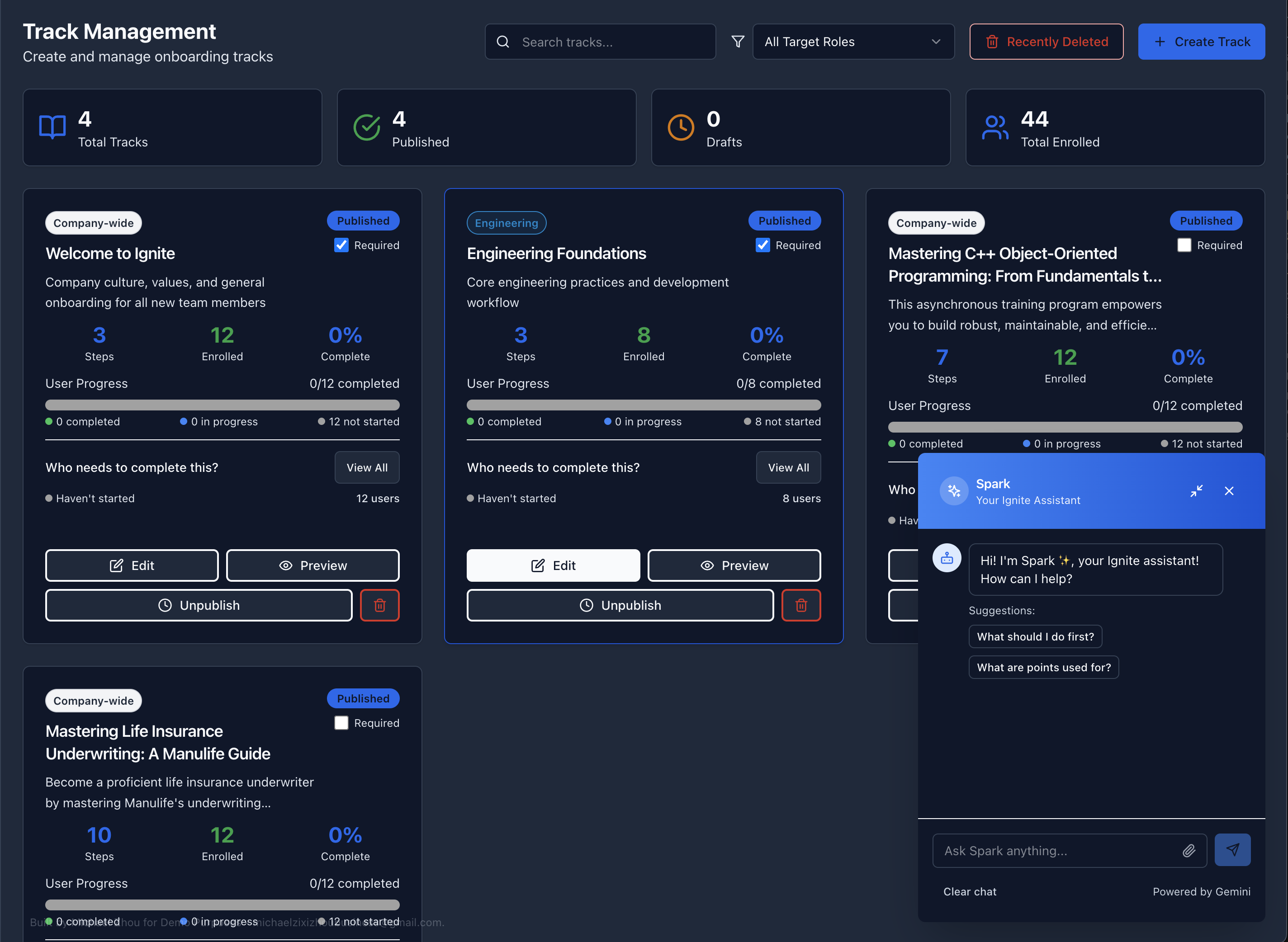Expand View All users on Welcome to Ignite

point(367,467)
